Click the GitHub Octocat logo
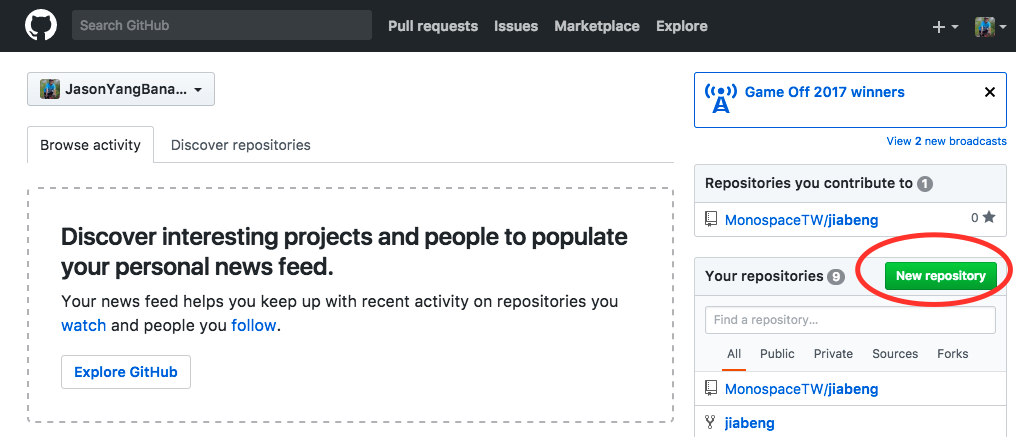Screen dimensions: 1016x437 41,26
